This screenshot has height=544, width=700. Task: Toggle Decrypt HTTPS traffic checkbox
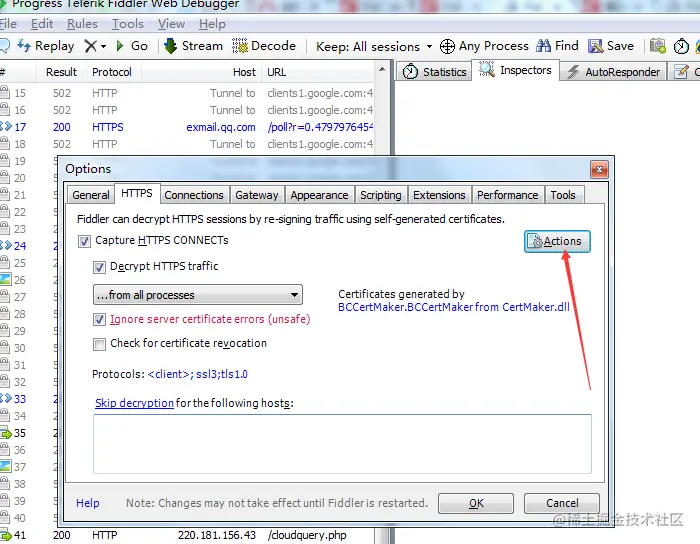(x=99, y=267)
